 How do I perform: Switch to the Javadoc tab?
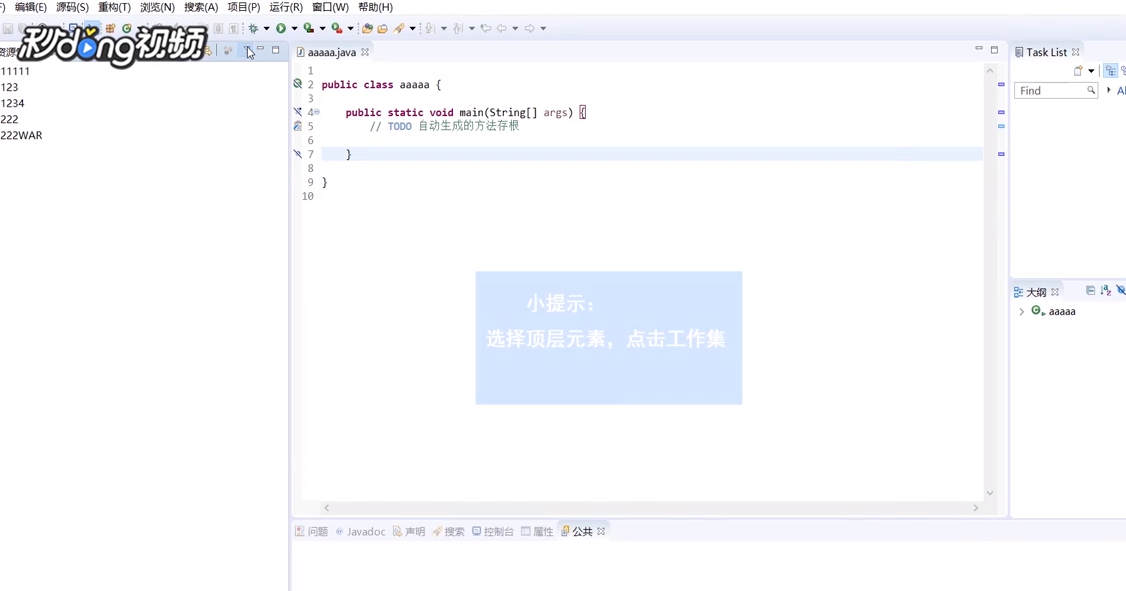pyautogui.click(x=360, y=531)
